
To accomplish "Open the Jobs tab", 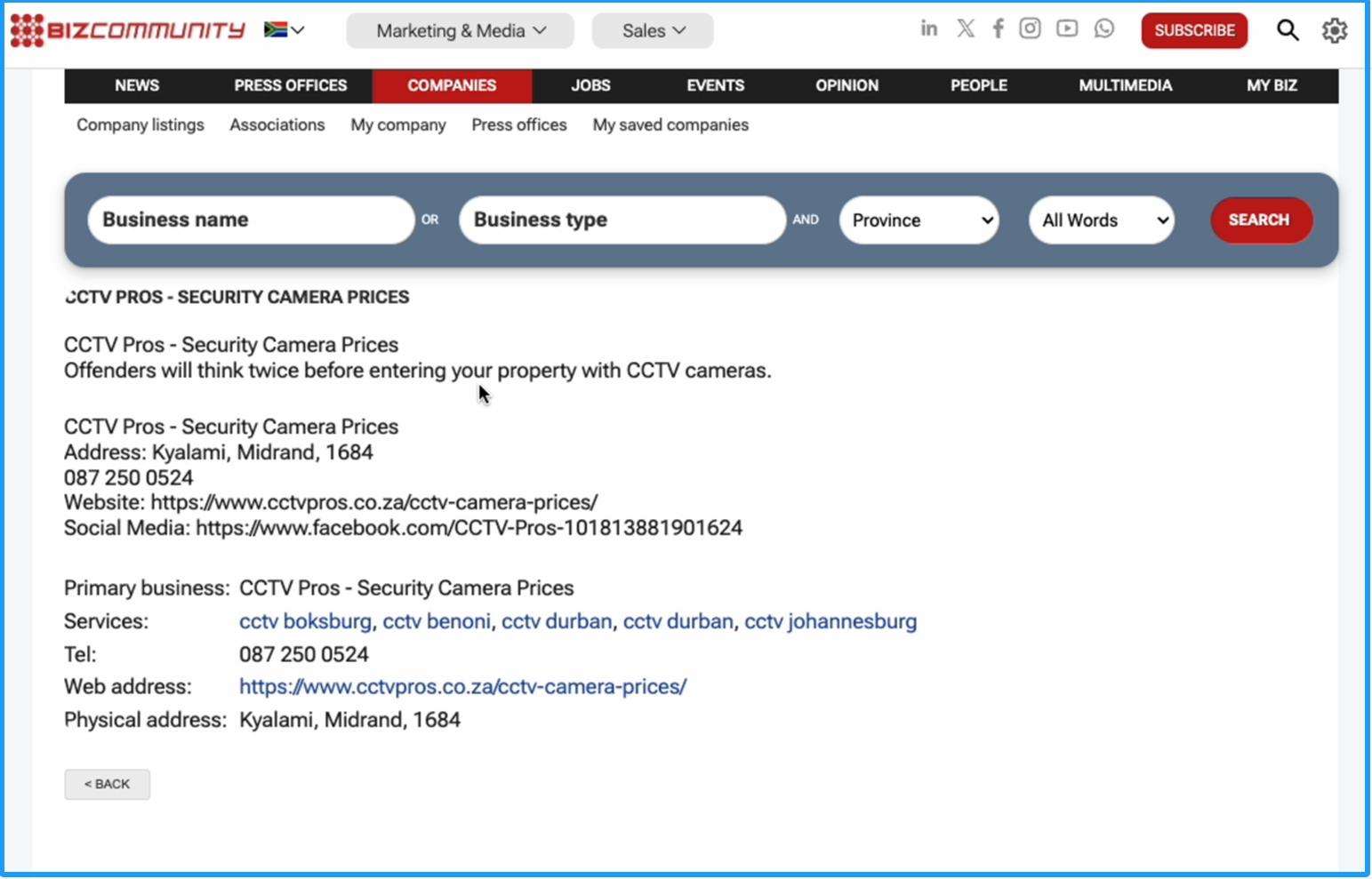I will click(x=590, y=85).
